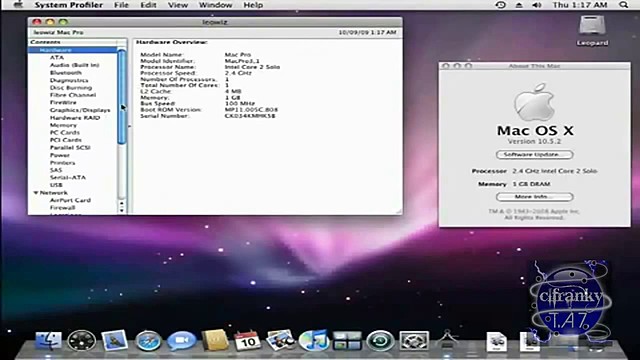Viewport: 640px width, 360px height.
Task: Select Graphics/Displays item
Action: [x=80, y=110]
